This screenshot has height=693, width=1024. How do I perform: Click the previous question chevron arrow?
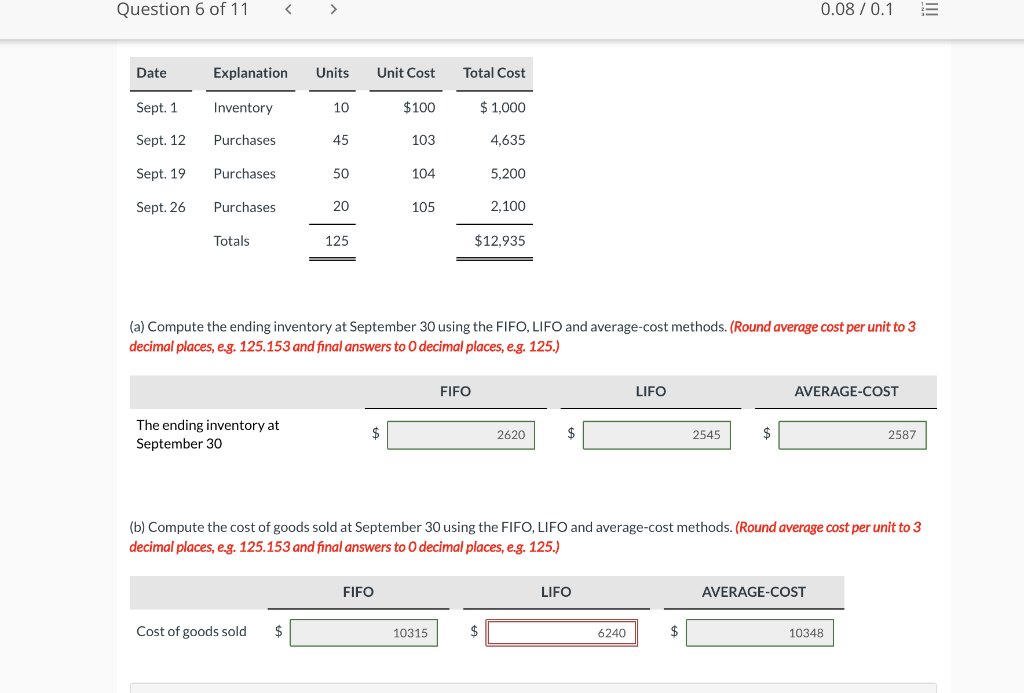coord(288,9)
